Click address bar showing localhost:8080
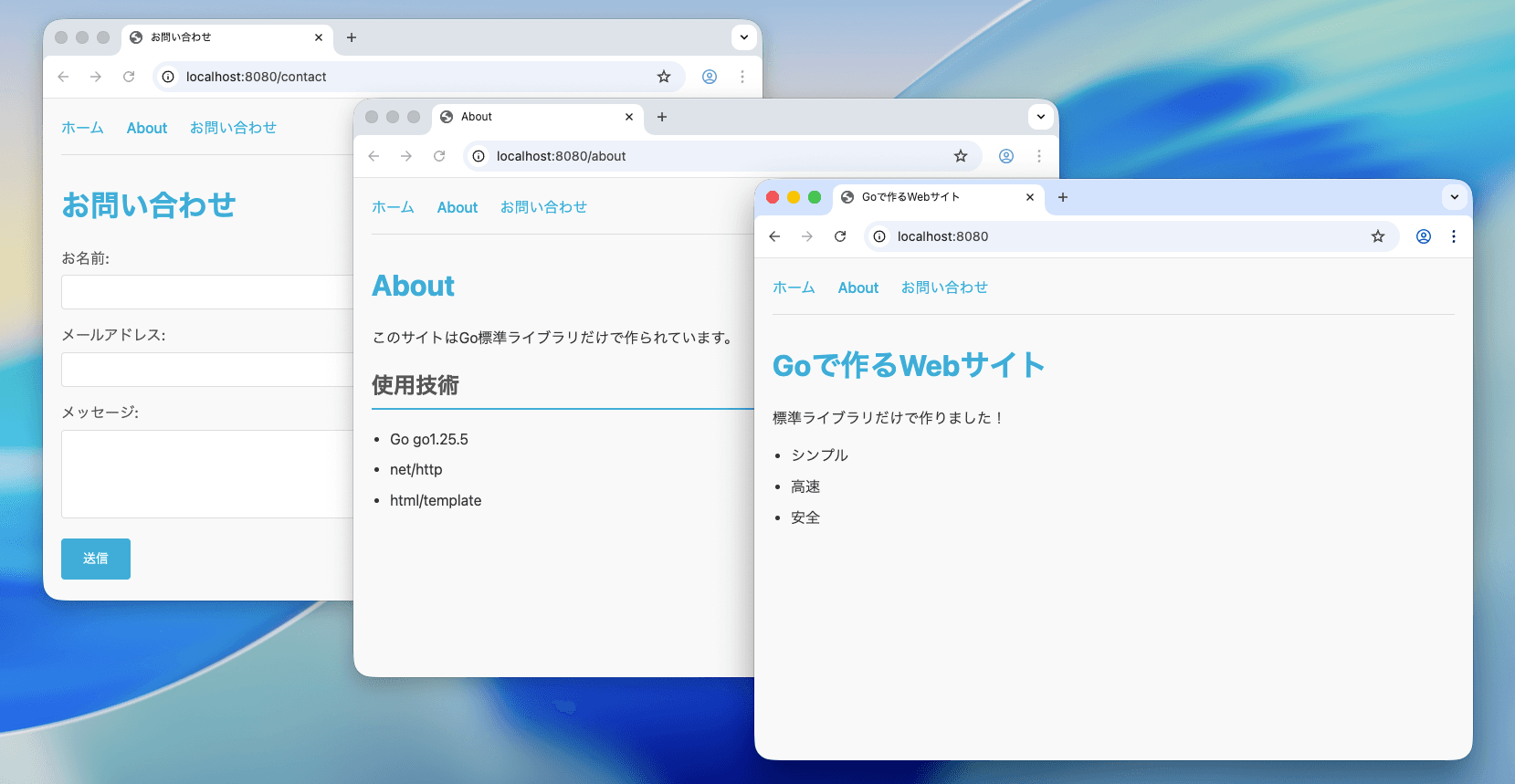1515x784 pixels. [1131, 236]
